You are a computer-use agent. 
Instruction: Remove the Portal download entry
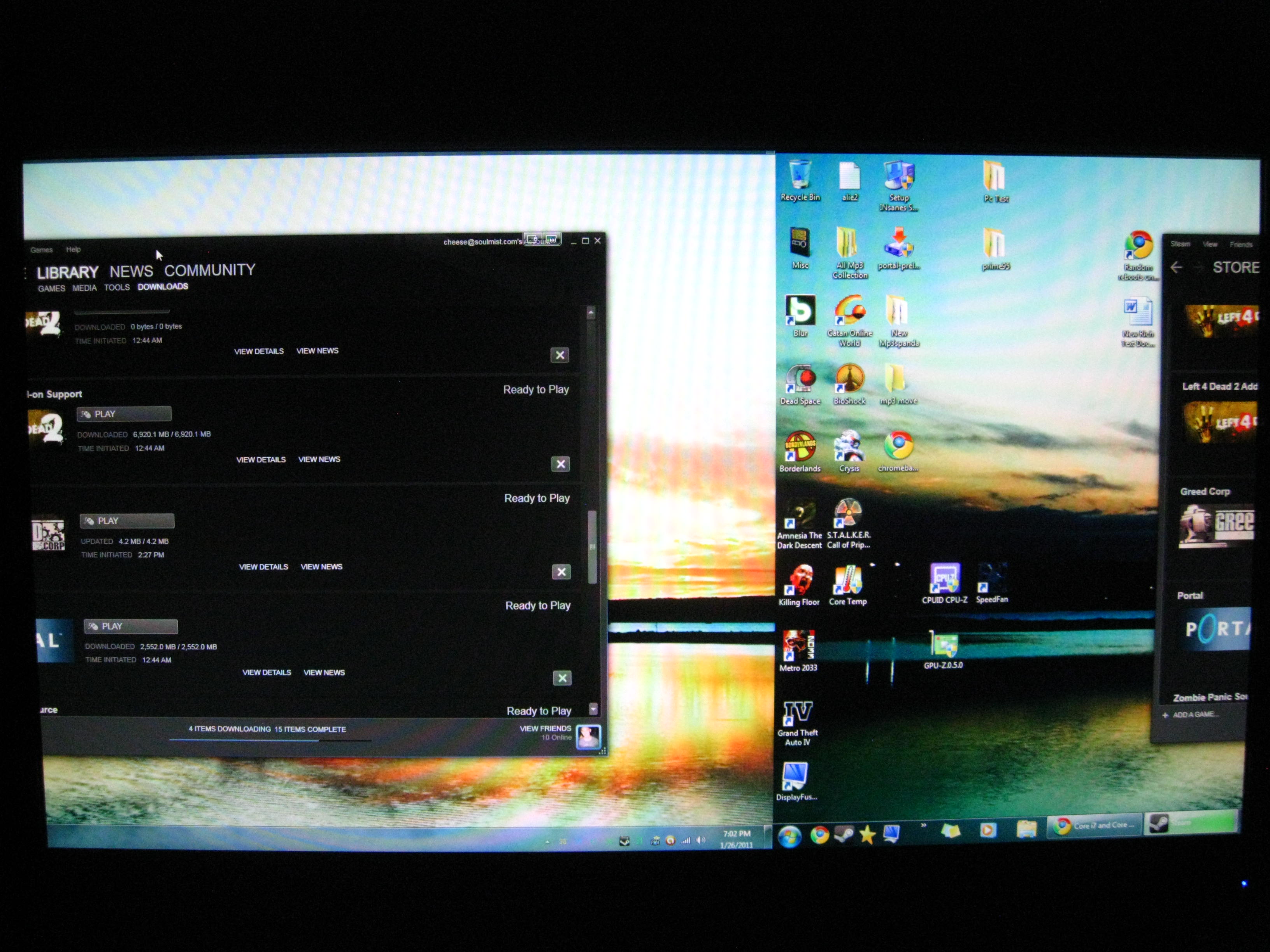coord(562,678)
